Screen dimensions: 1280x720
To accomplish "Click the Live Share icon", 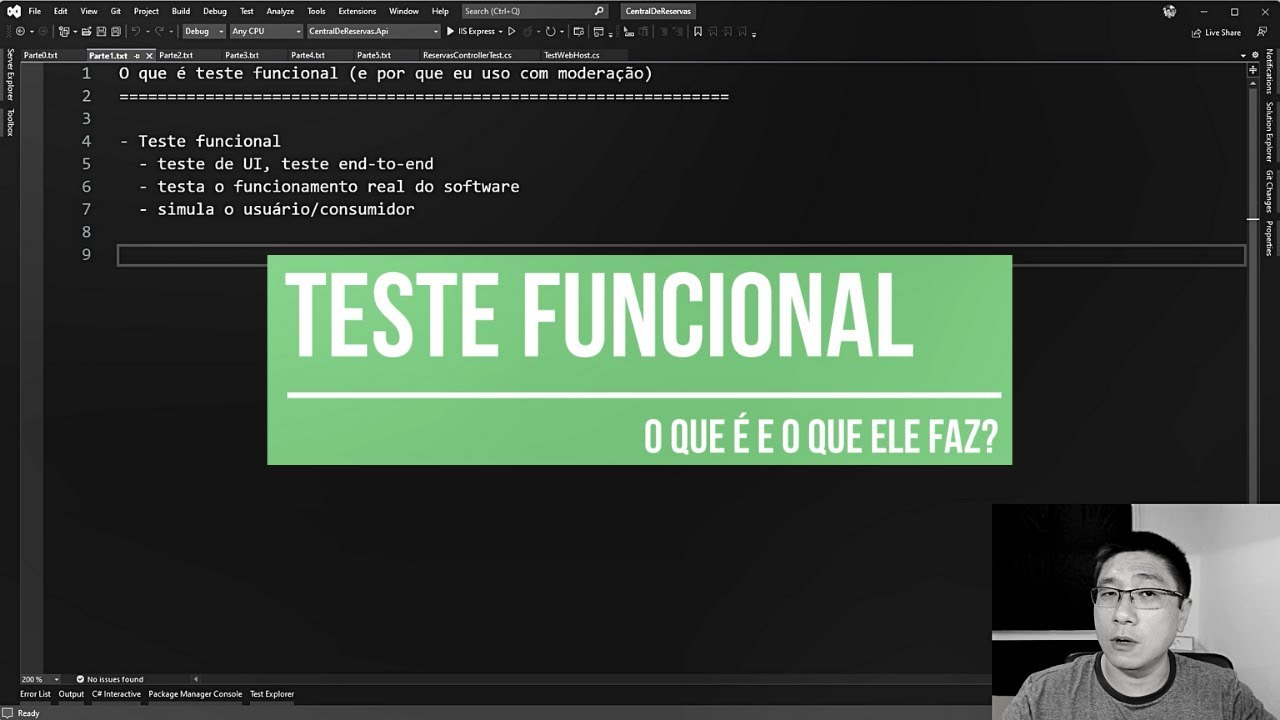I will (x=1197, y=32).
